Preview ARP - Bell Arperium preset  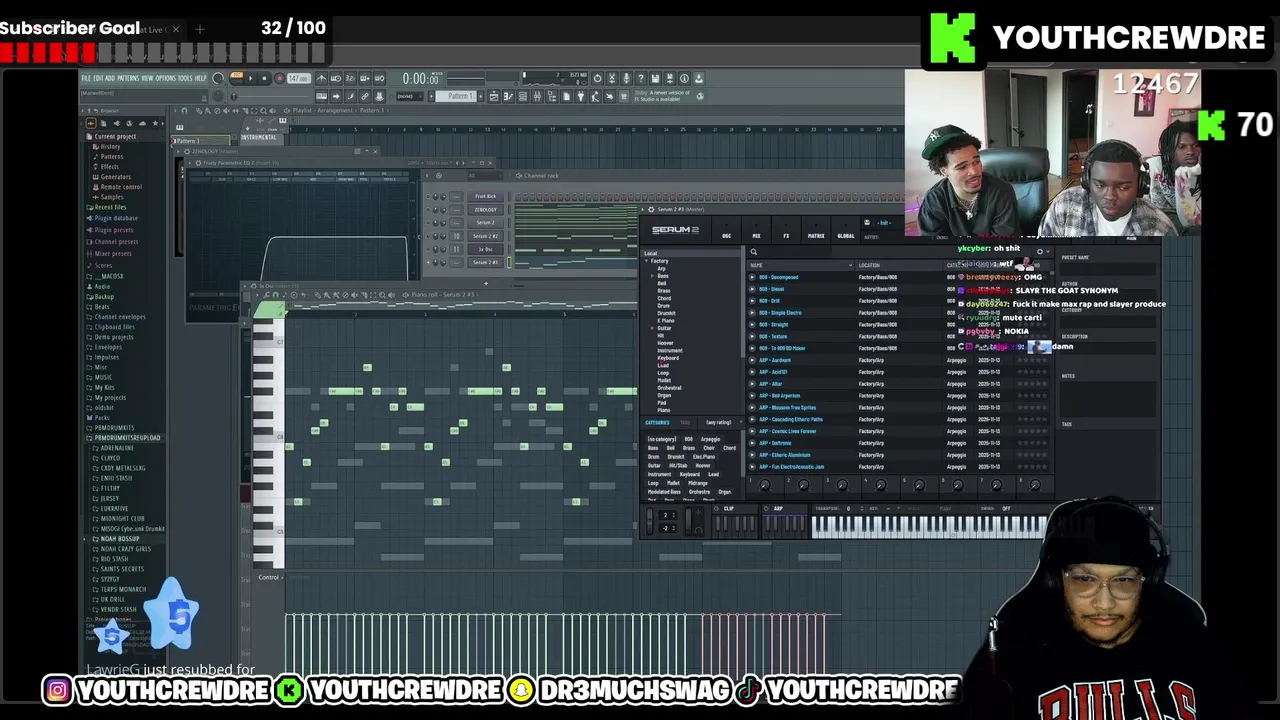click(753, 396)
